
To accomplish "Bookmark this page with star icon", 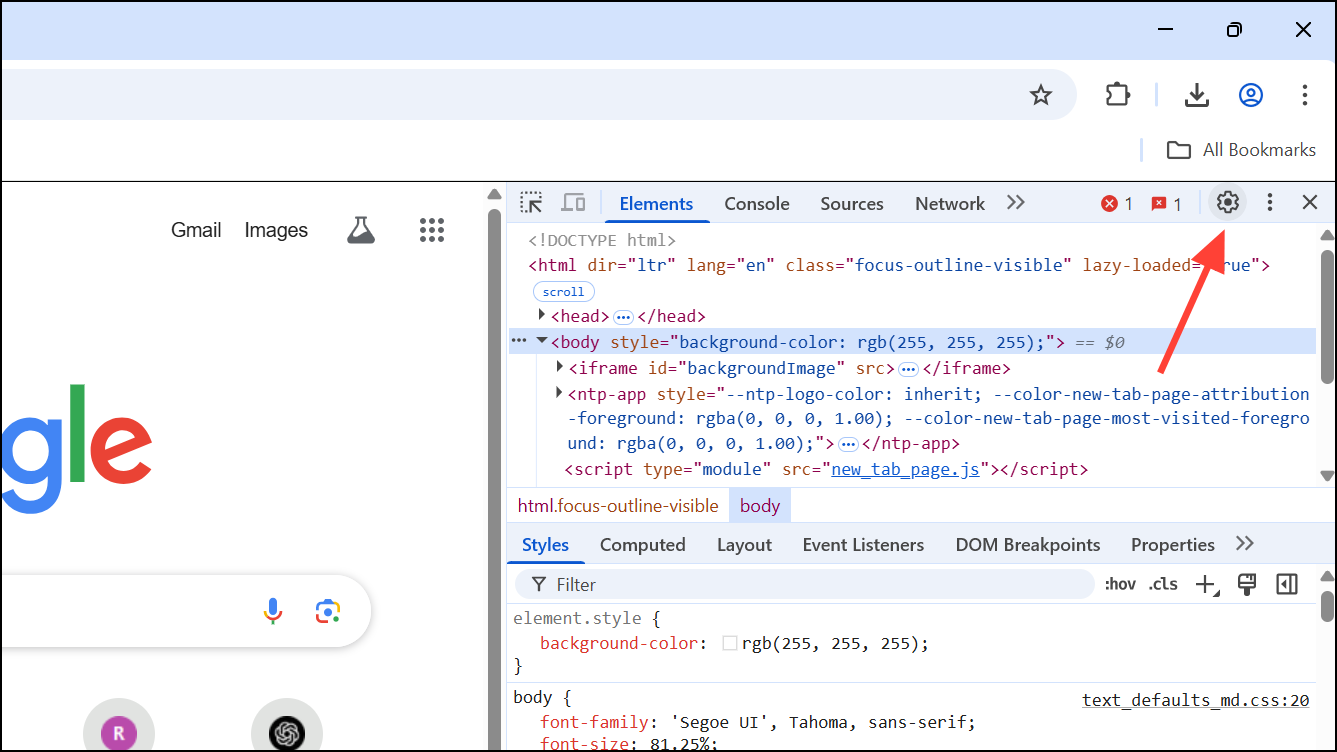I will [x=1041, y=95].
